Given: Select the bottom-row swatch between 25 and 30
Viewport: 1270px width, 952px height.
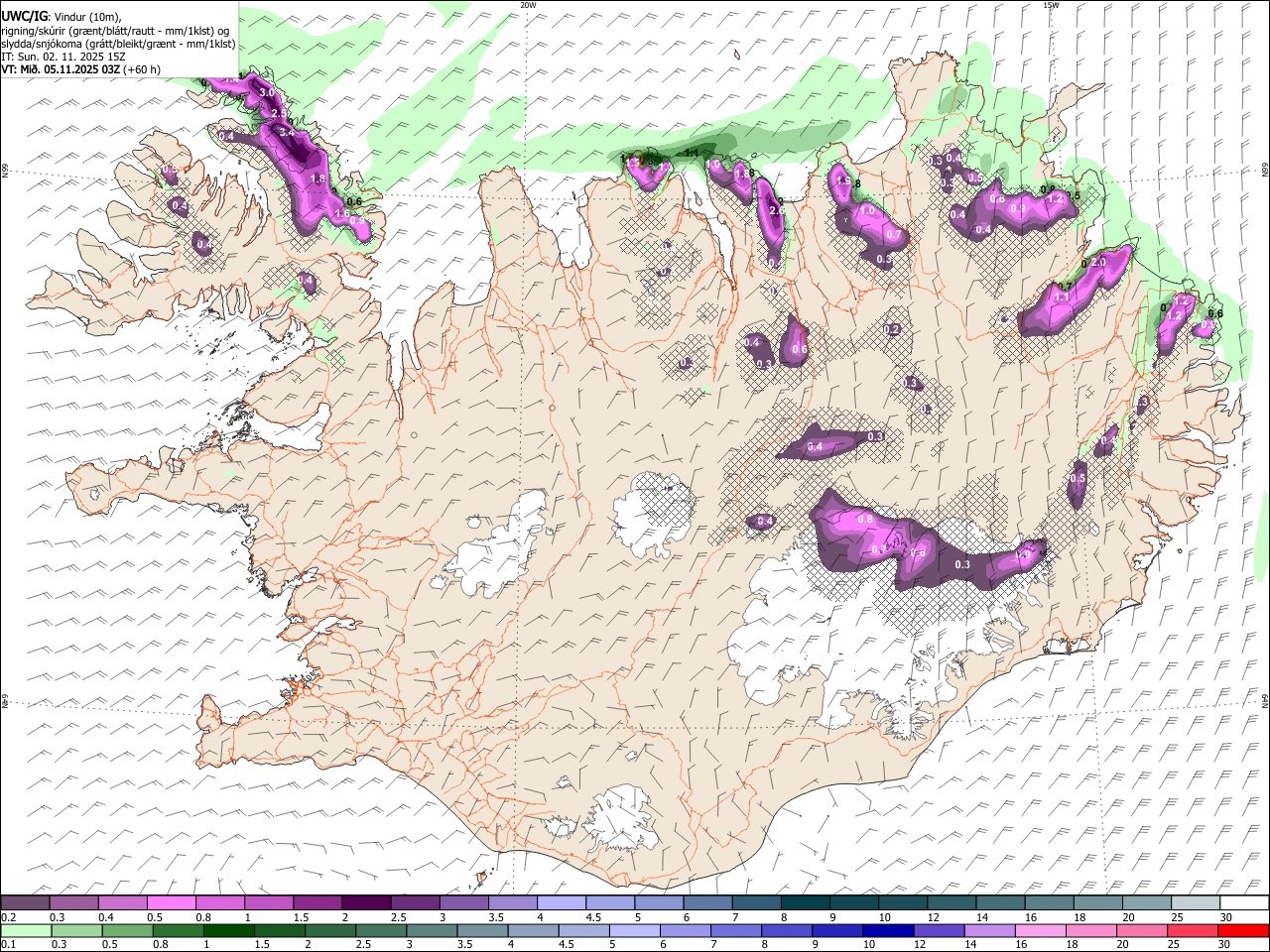Looking at the screenshot, I should coord(1191,930).
